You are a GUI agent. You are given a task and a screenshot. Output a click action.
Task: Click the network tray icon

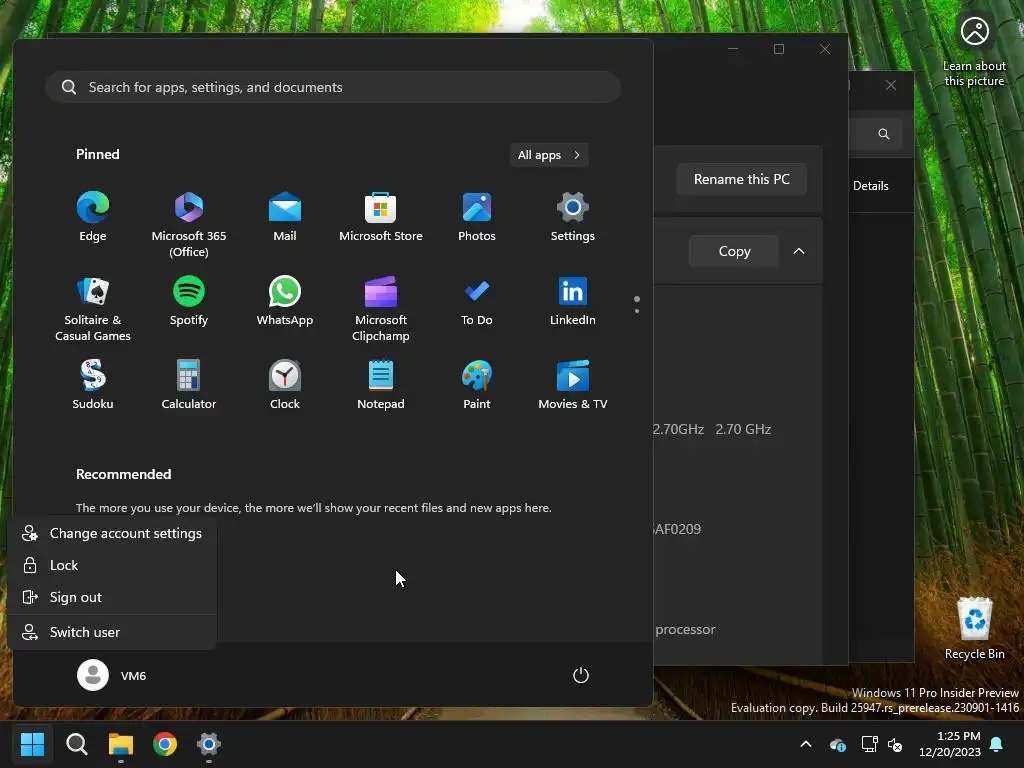click(869, 744)
